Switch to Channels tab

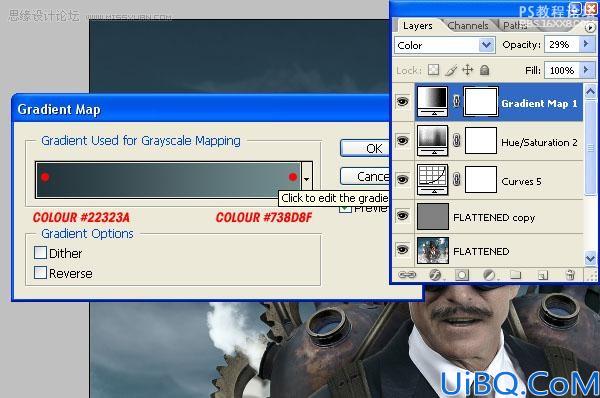click(468, 26)
